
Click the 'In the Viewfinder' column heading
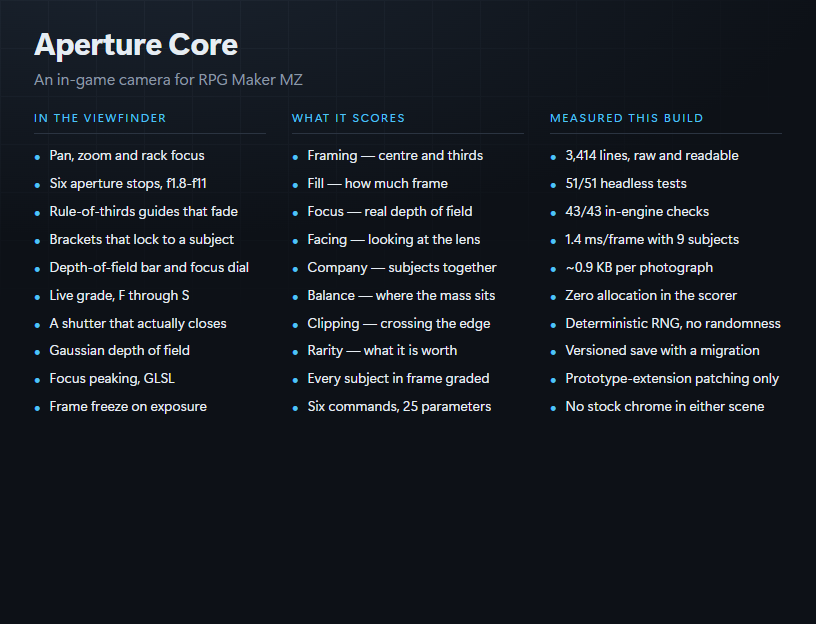[x=100, y=118]
